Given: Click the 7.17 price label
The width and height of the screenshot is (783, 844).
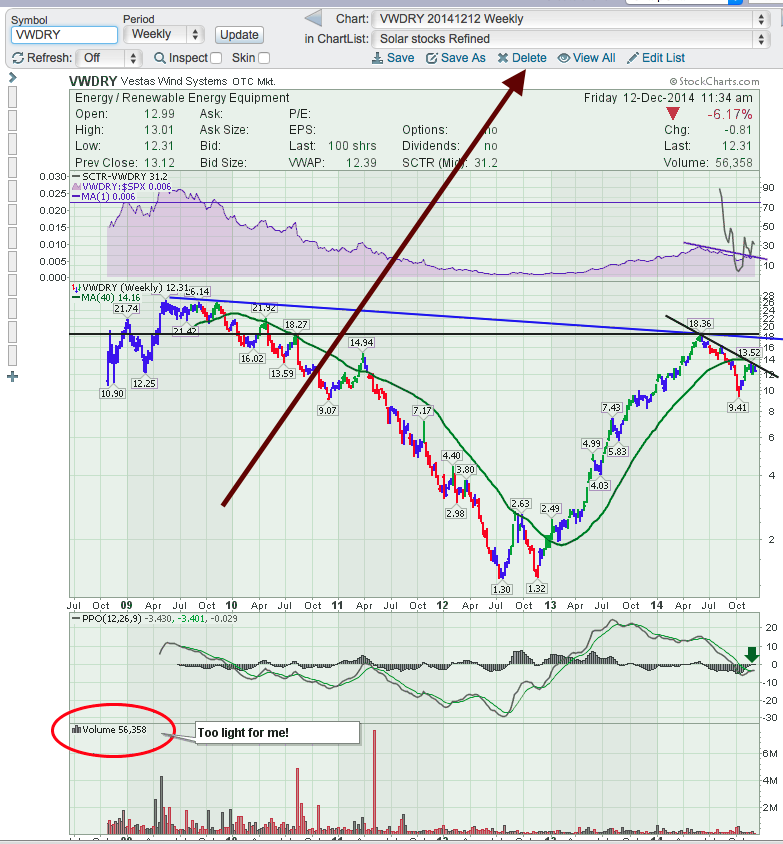Looking at the screenshot, I should point(422,411).
